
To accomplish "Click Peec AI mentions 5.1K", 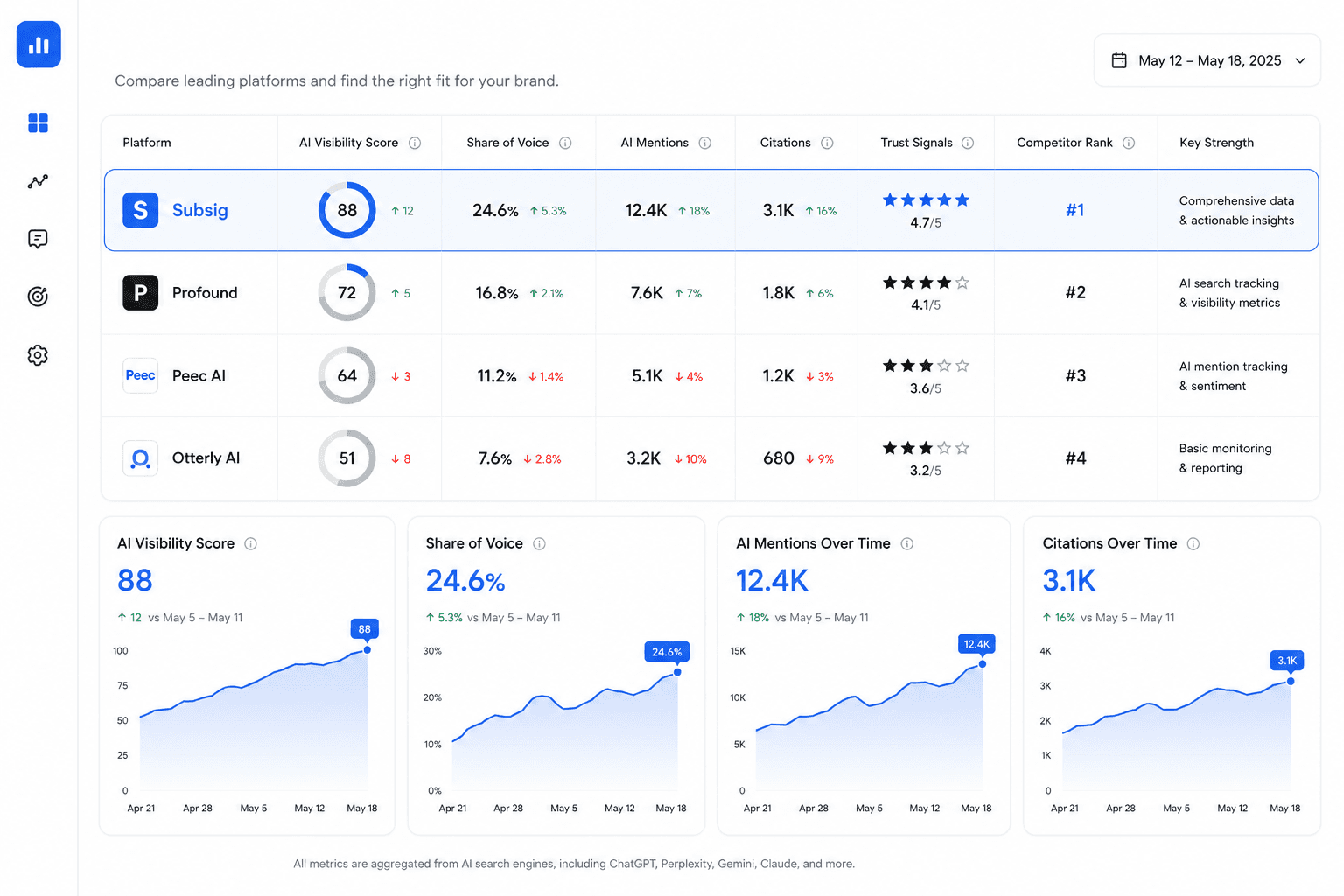I will click(x=647, y=376).
